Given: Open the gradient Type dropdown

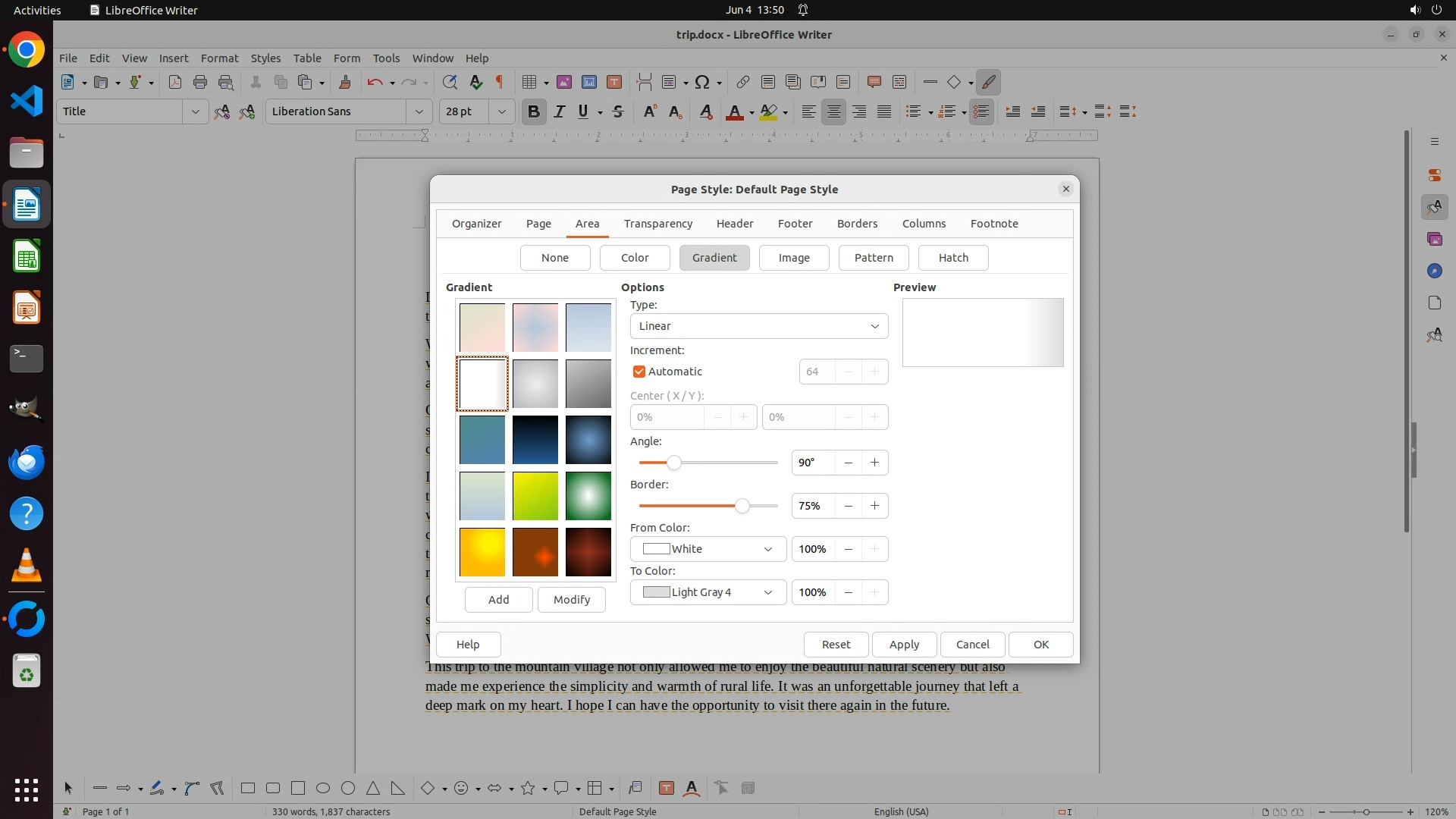Looking at the screenshot, I should point(758,326).
